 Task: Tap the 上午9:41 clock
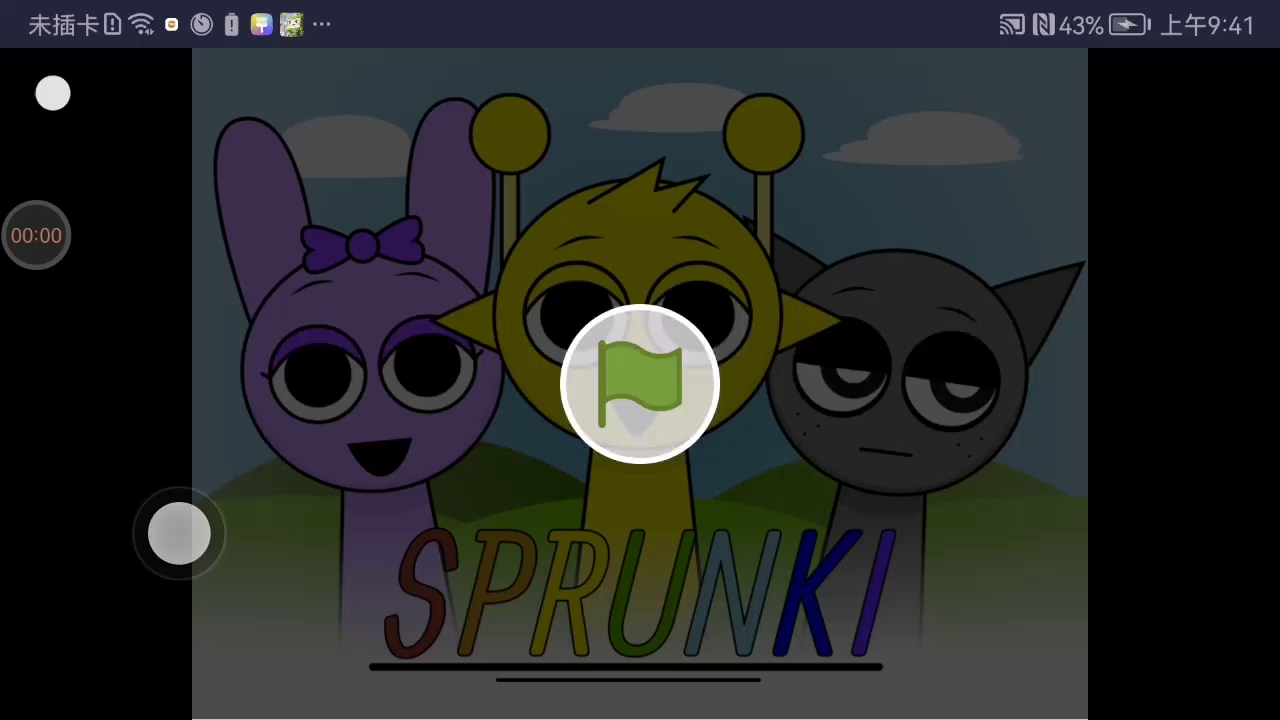coord(1207,25)
